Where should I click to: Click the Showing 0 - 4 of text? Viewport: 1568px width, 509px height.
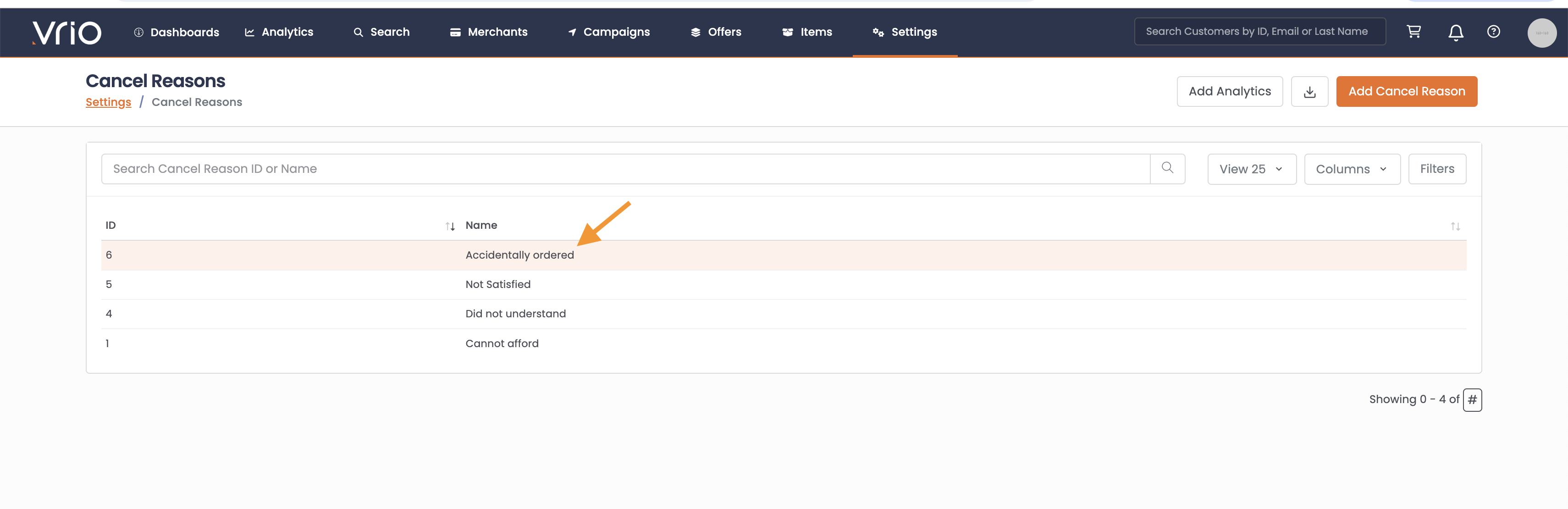(1413, 399)
